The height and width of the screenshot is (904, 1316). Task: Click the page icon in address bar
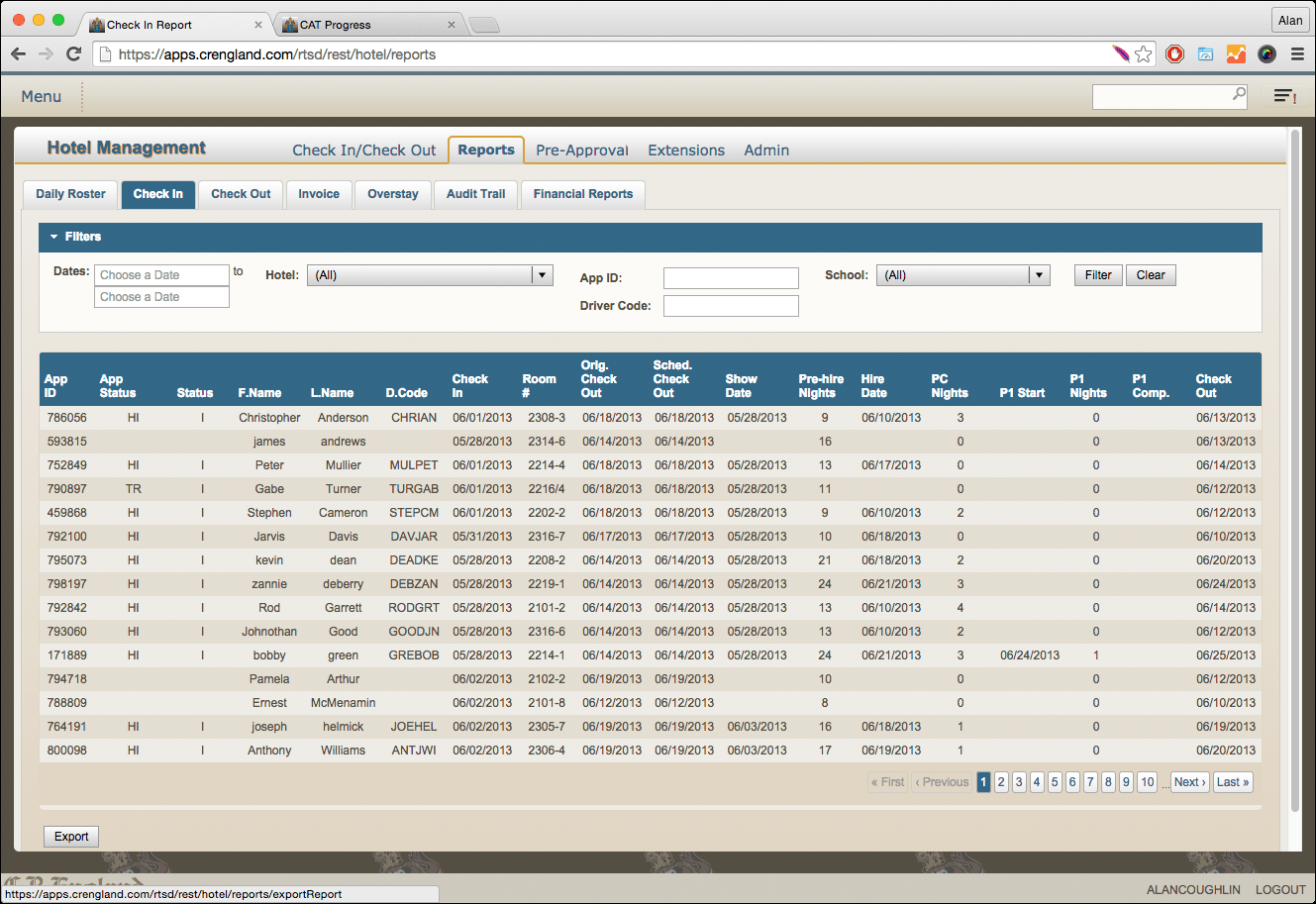point(105,54)
